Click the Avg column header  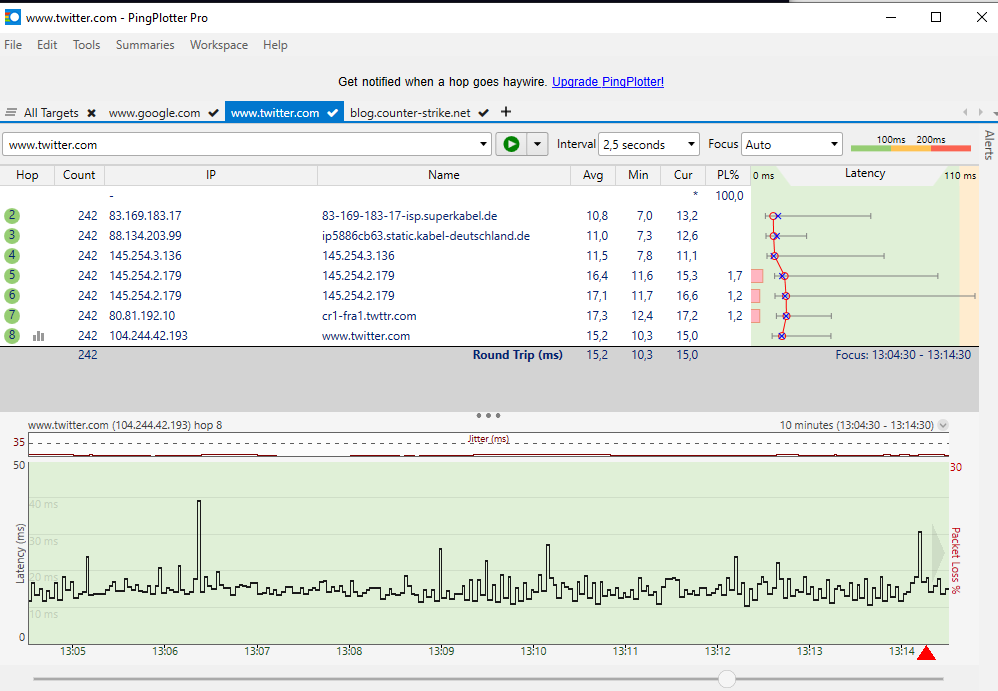click(593, 175)
